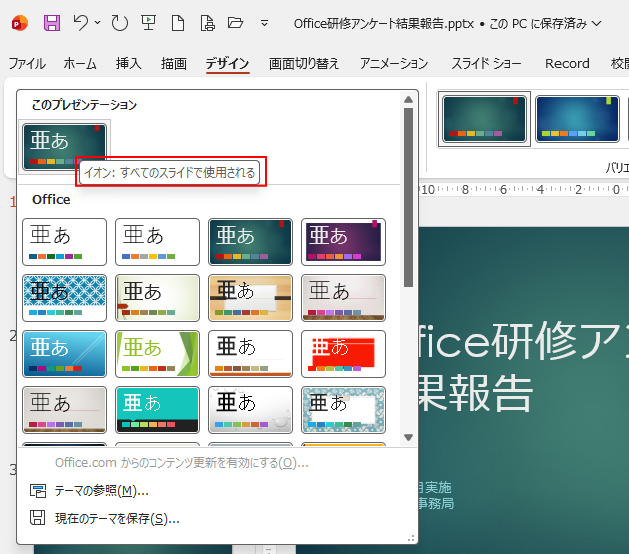The image size is (629, 554).
Task: Choose the turquoise and black theme thumbnail
Action: coord(157,410)
